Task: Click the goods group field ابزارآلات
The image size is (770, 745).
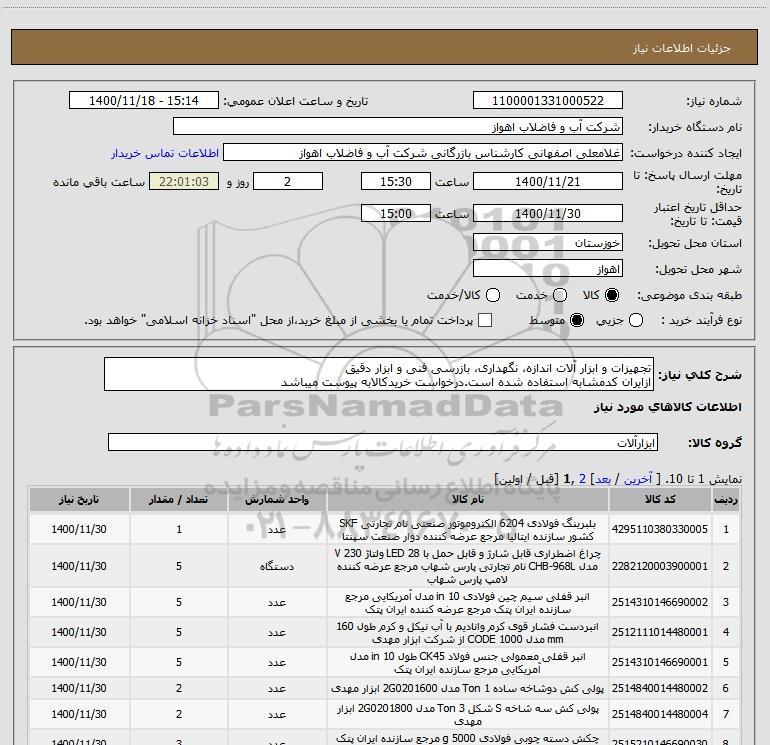Action: point(383,442)
